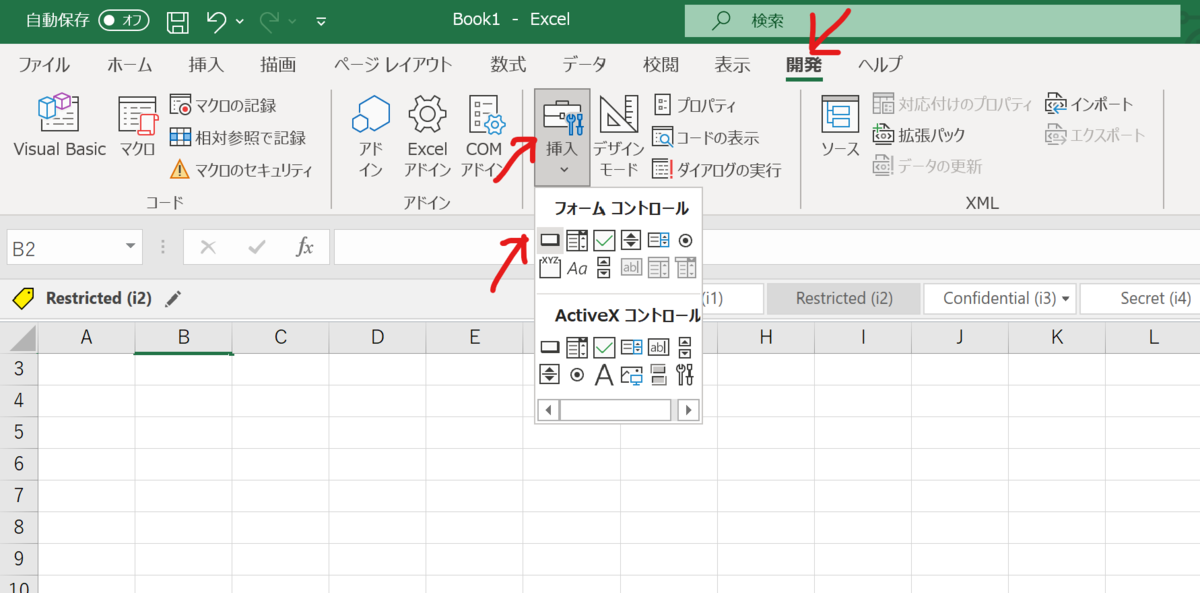Image resolution: width=1200 pixels, height=593 pixels.
Task: Toggle 自動保存 autosave switch
Action: click(124, 20)
